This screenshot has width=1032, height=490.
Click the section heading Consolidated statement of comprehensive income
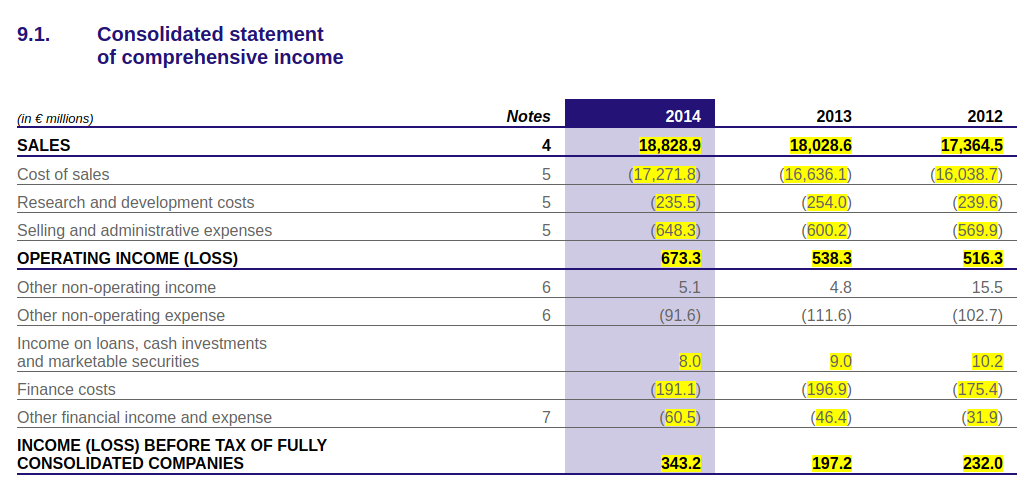220,45
